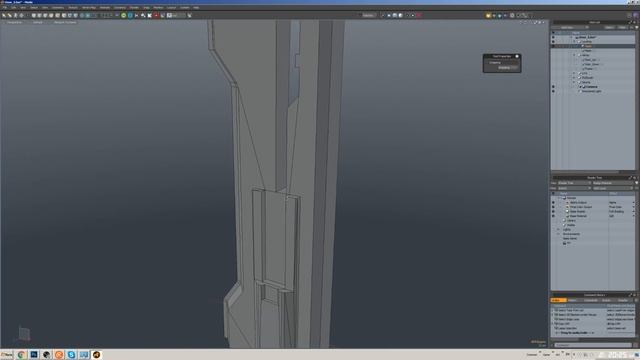Click the Perspective viewport label
Viewport: 640px width, 360px height.
15,22
